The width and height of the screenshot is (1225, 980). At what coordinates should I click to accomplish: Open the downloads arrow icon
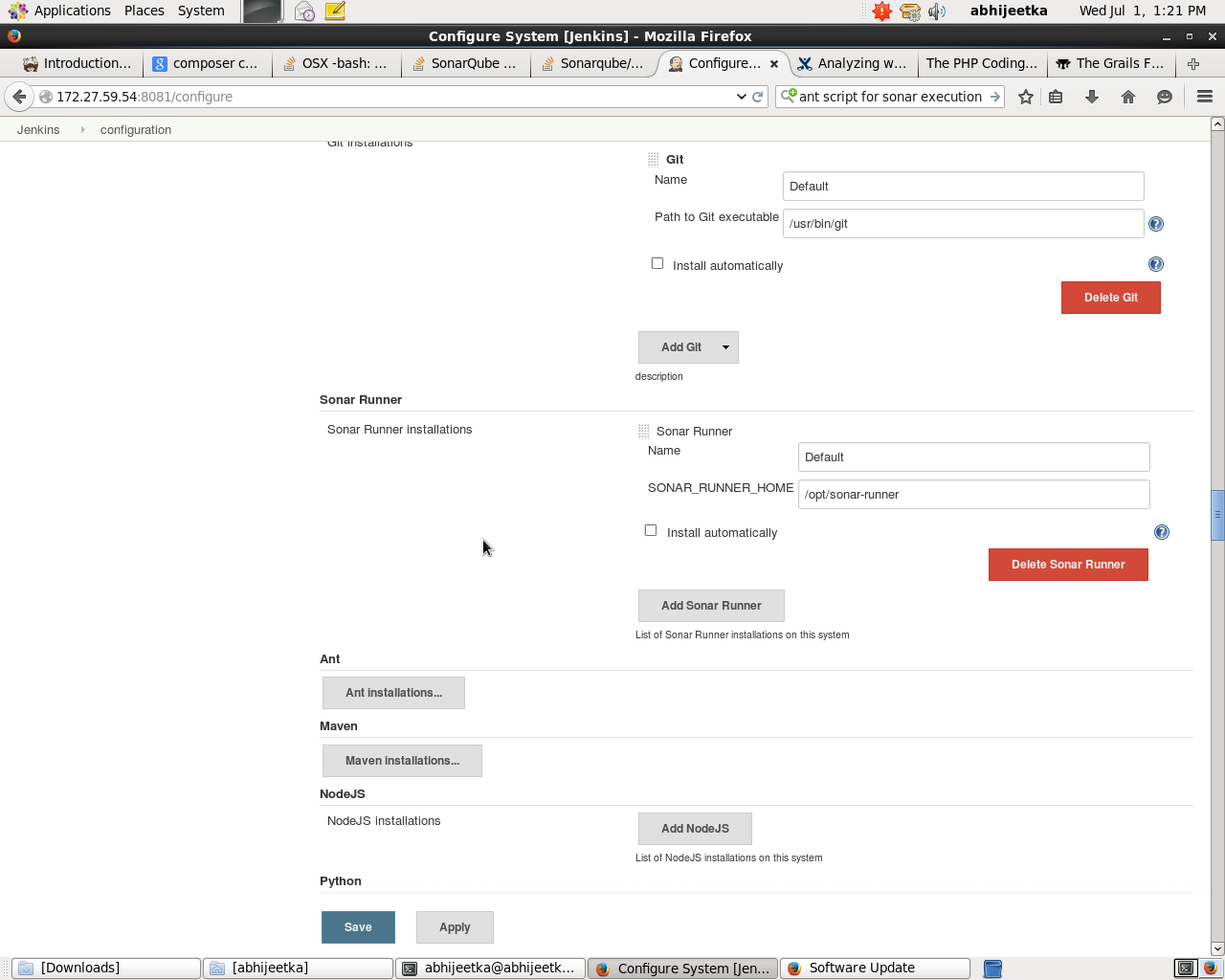click(1092, 97)
